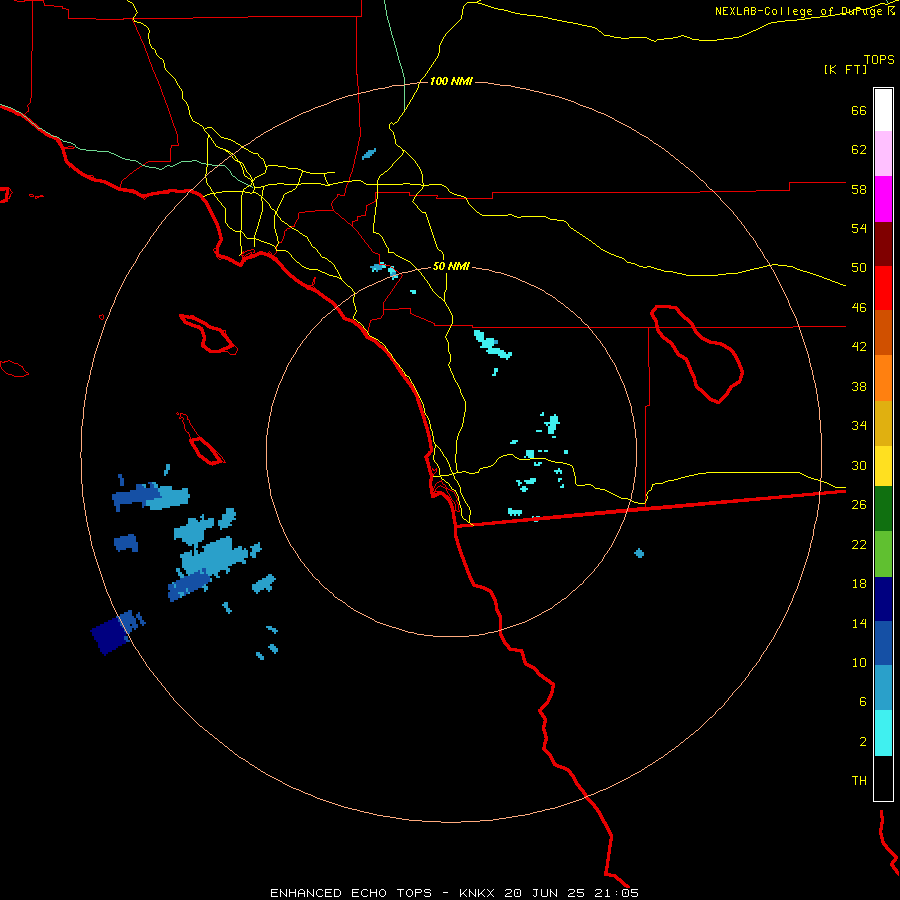Screen dimensions: 900x900
Task: Select the light pink legend swatch
Action: coord(883,154)
